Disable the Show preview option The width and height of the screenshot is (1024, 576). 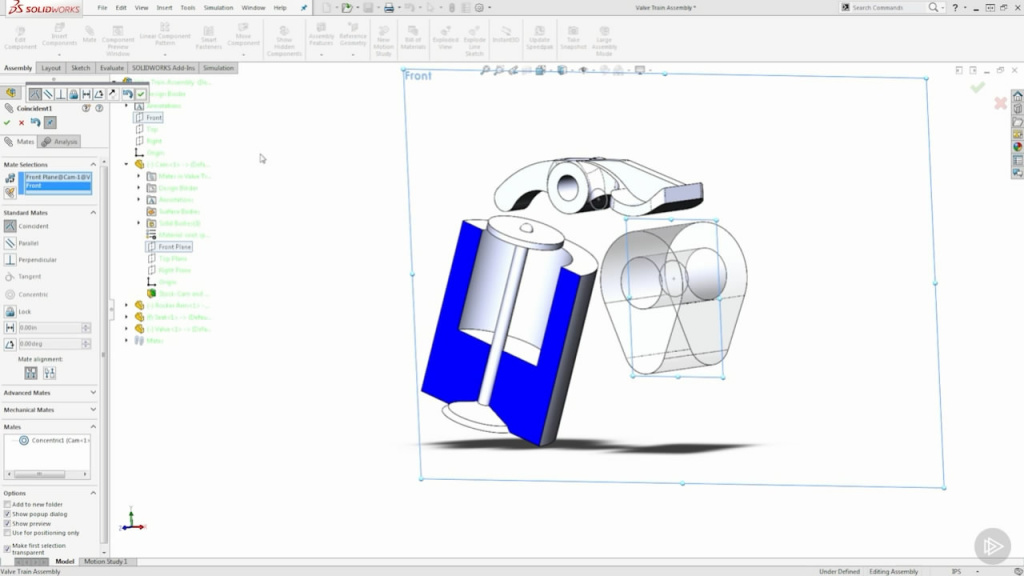(7, 524)
